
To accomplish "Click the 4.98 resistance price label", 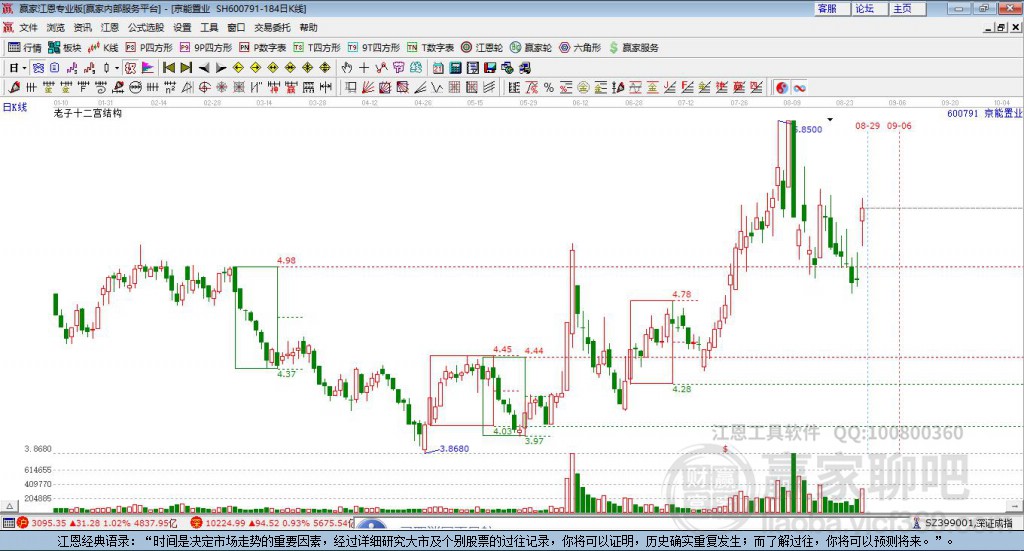I will pos(286,260).
